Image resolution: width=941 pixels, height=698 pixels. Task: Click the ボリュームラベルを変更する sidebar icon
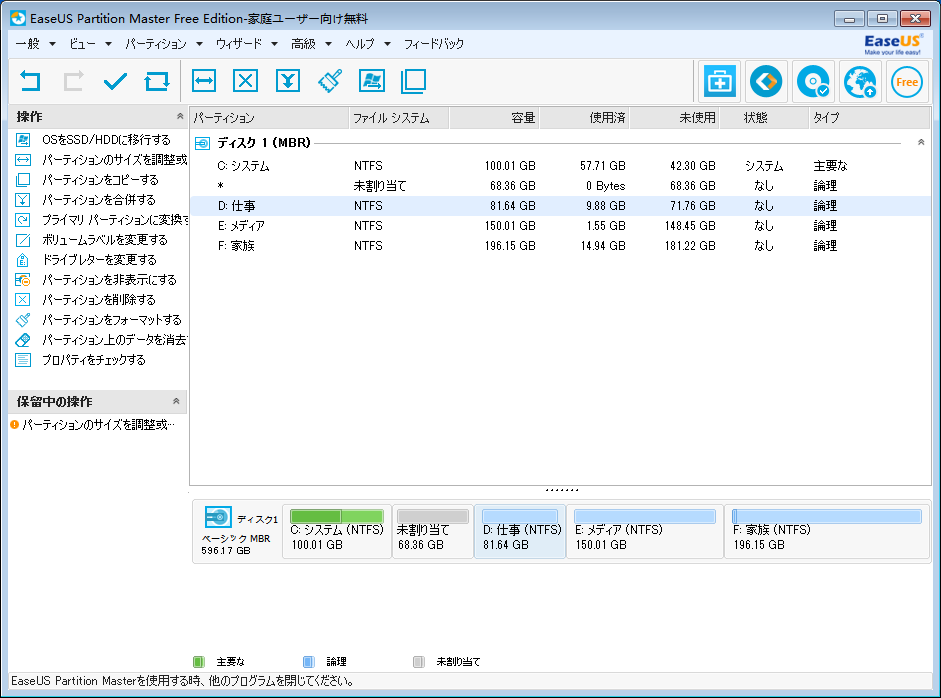coord(23,240)
